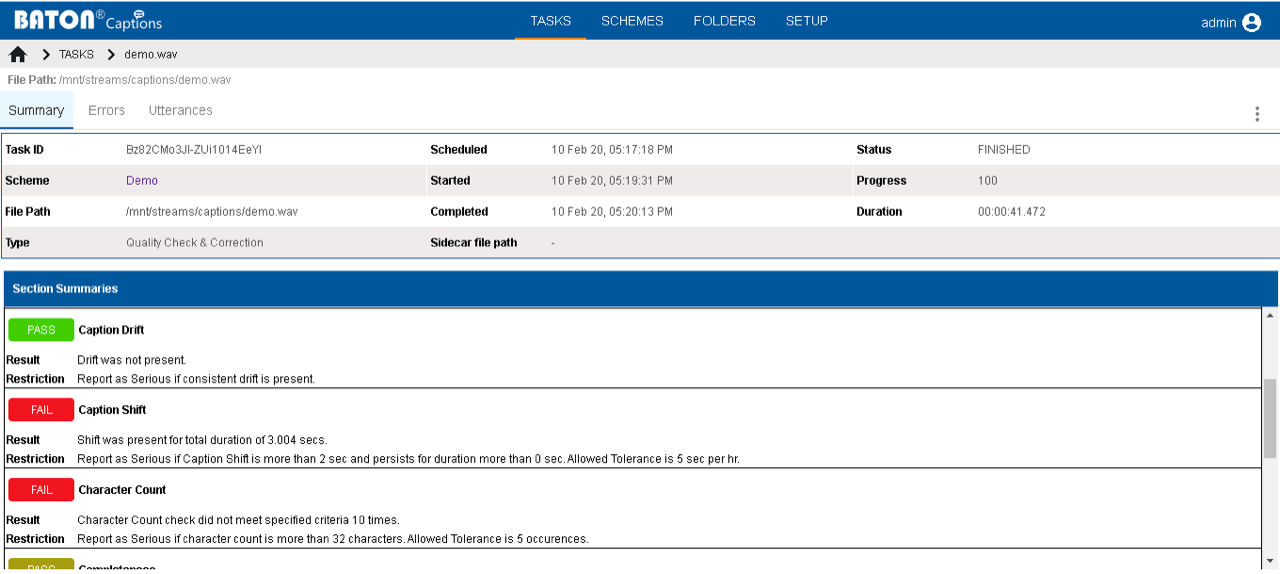1280x574 pixels.
Task: Click the scrollbar down arrow in Section Summaries
Action: tap(1270, 560)
